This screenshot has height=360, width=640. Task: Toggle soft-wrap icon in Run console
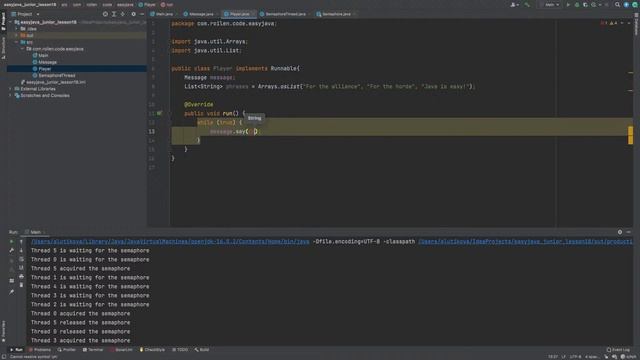point(21,259)
